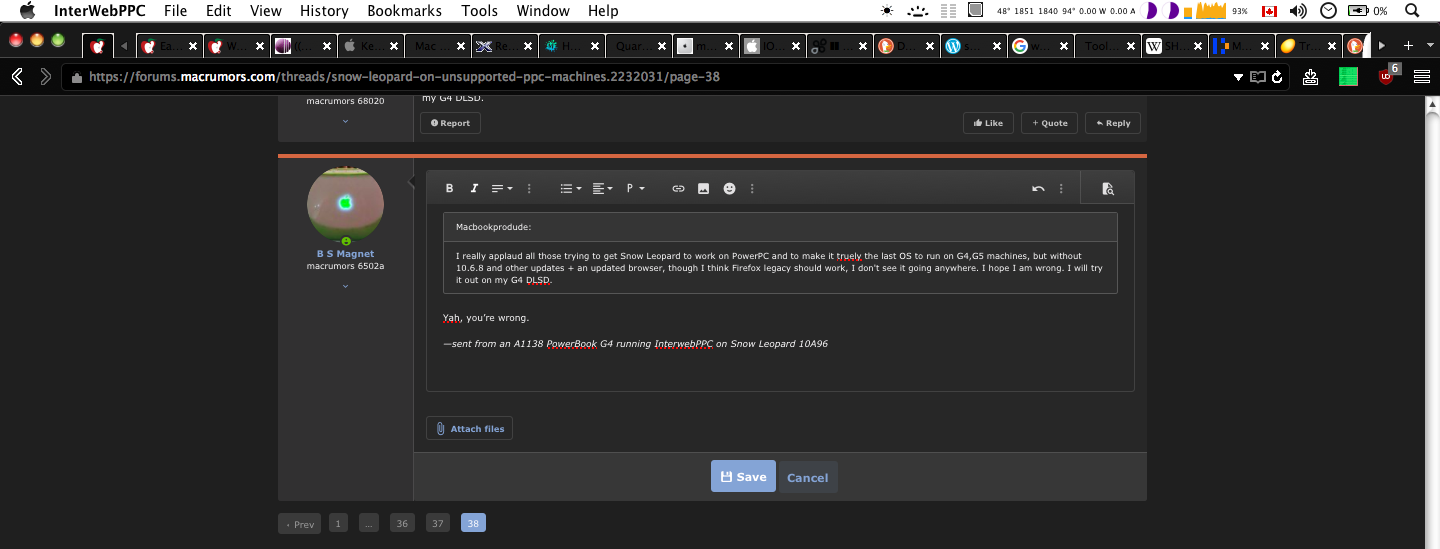Click the Attach files button

pyautogui.click(x=470, y=429)
